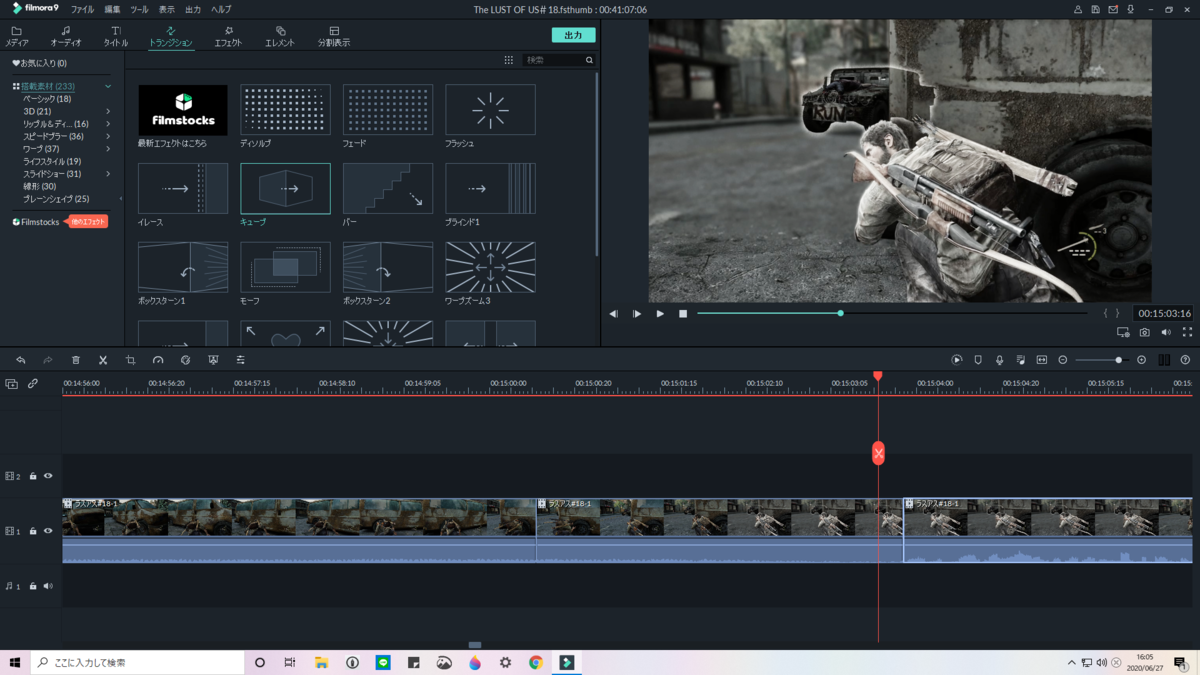Open the speed control tool
1200x675 pixels.
pyautogui.click(x=158, y=360)
